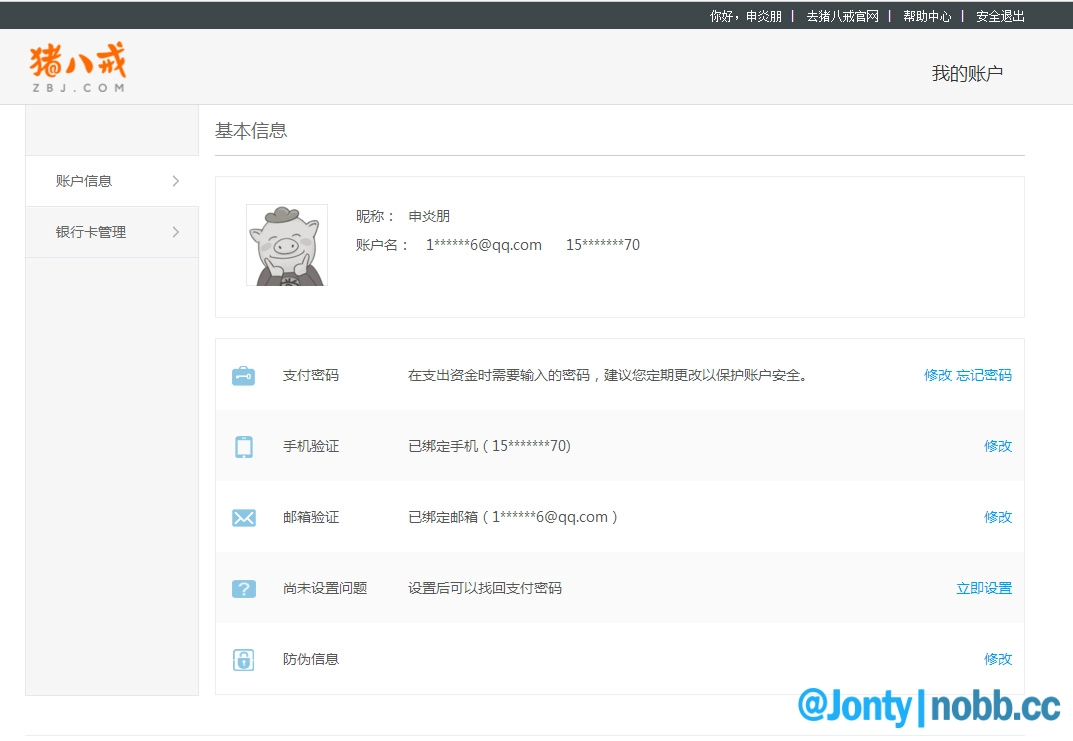Viewport: 1073px width, 741px height.
Task: Modify the bound phone number via 修改
Action: coord(997,446)
